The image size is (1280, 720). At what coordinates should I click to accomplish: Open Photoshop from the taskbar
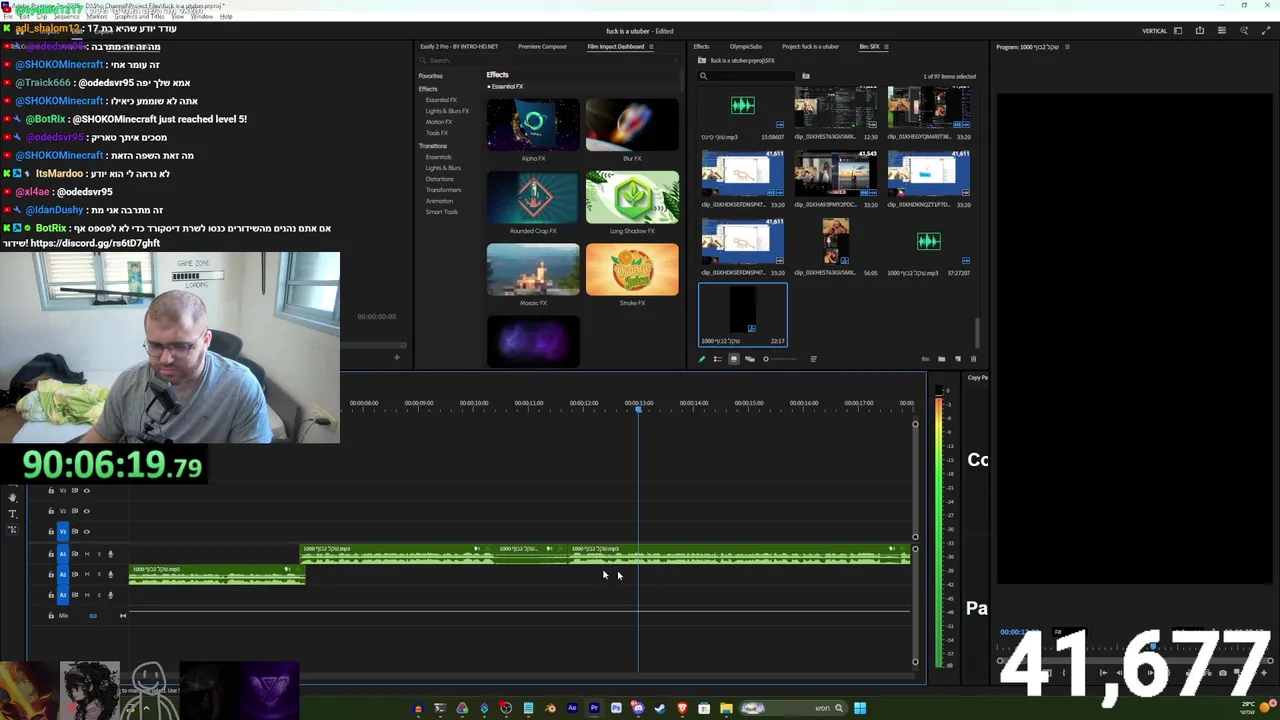[616, 708]
